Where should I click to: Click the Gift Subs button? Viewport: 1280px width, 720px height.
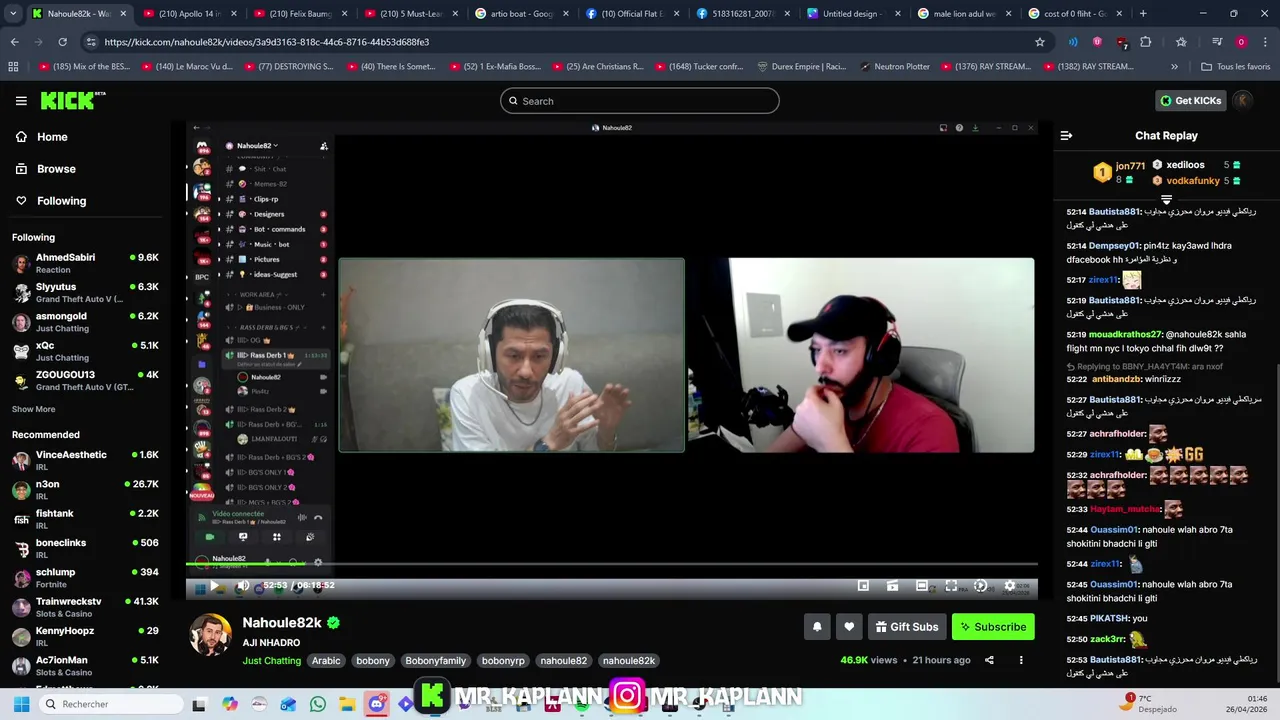coord(907,627)
